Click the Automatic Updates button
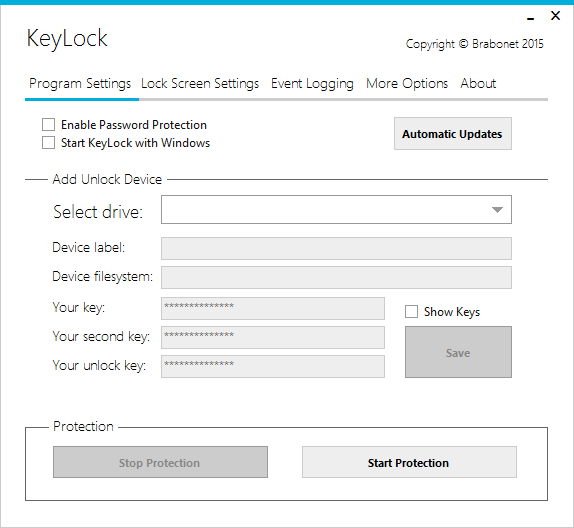Viewport: 574px width, 528px height. pos(453,134)
